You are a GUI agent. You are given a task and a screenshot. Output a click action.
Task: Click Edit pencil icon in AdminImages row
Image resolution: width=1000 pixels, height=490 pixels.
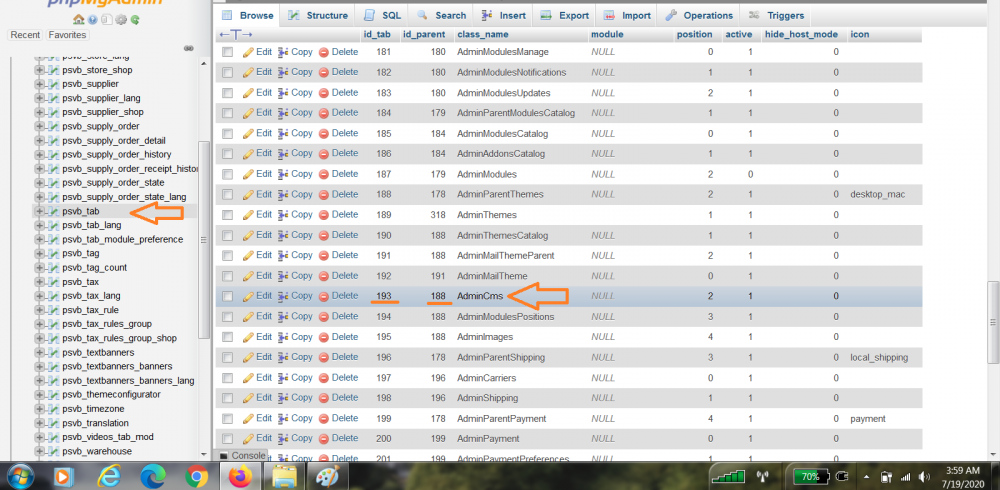coord(248,337)
